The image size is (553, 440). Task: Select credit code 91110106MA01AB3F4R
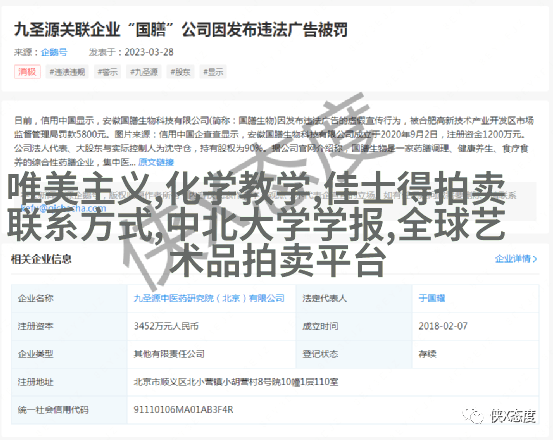click(183, 410)
